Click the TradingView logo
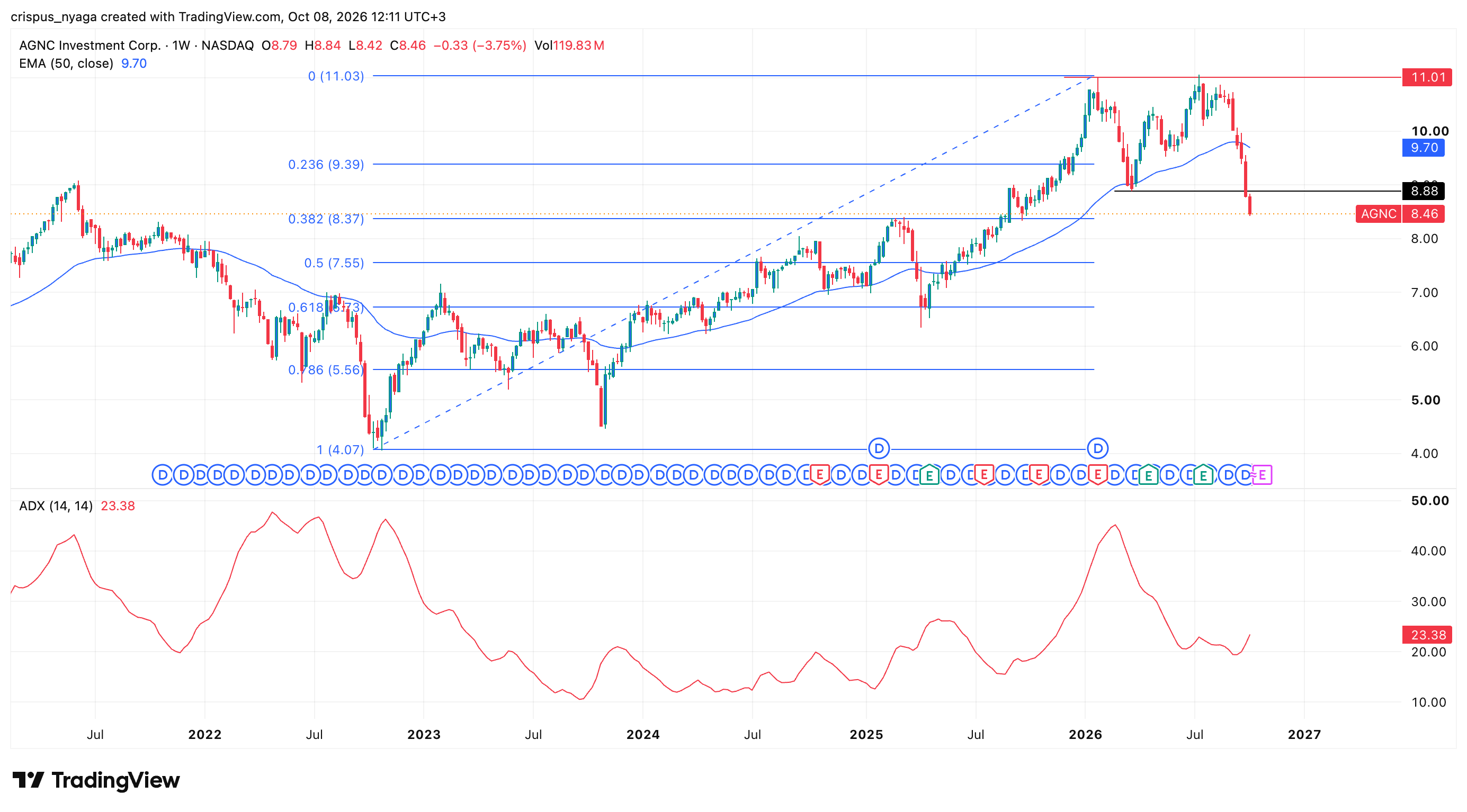This screenshot has height=812, width=1467. (x=96, y=780)
